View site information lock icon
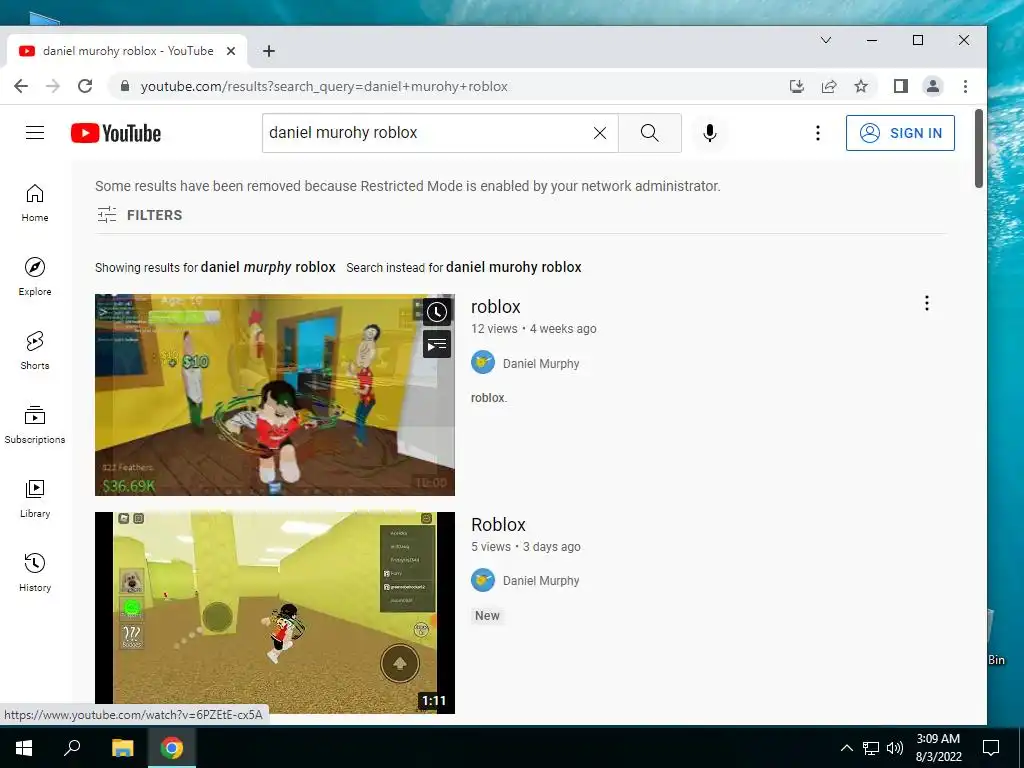 tap(125, 86)
